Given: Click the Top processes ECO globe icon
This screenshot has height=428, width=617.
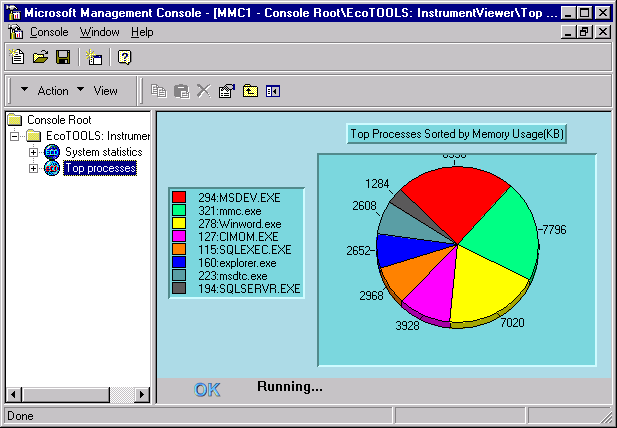Looking at the screenshot, I should click(x=52, y=168).
